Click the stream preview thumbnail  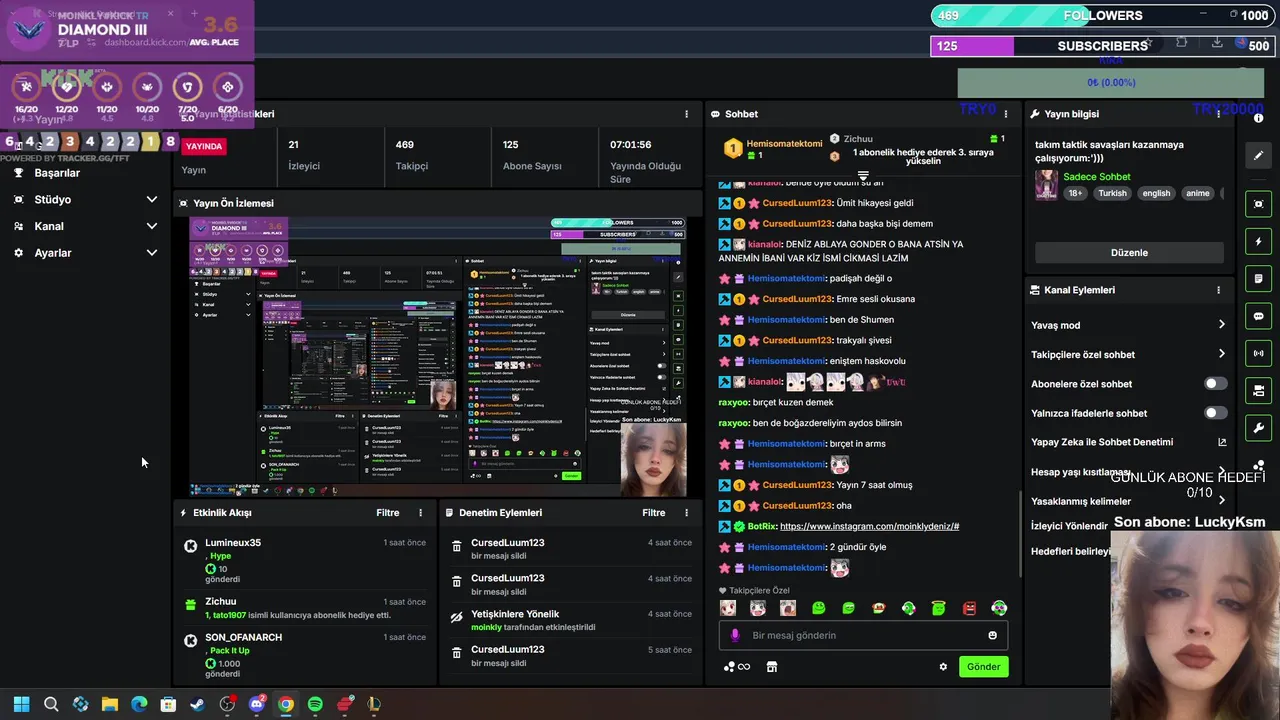point(437,356)
